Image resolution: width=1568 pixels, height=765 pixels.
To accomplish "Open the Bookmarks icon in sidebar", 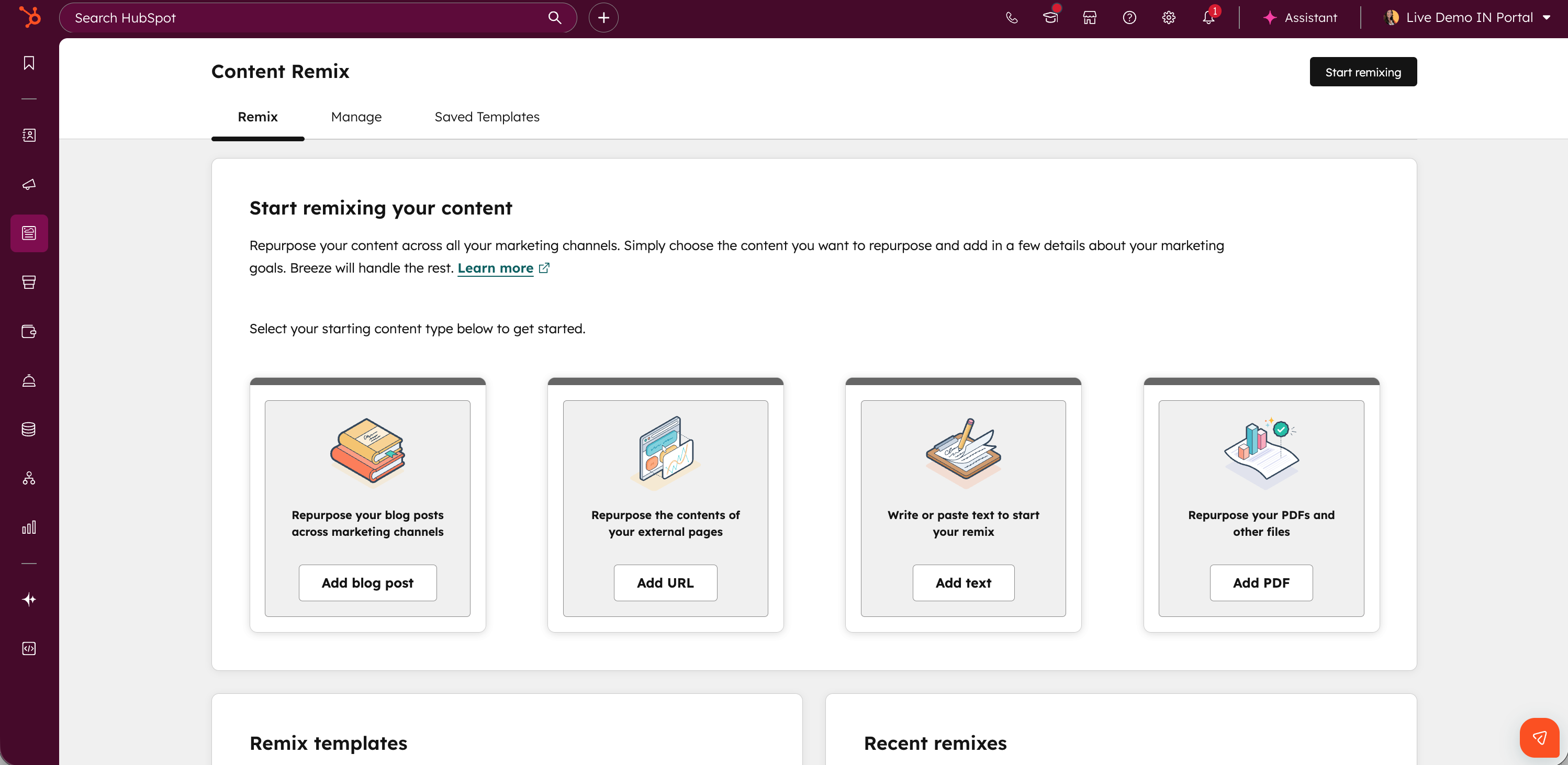I will click(29, 63).
